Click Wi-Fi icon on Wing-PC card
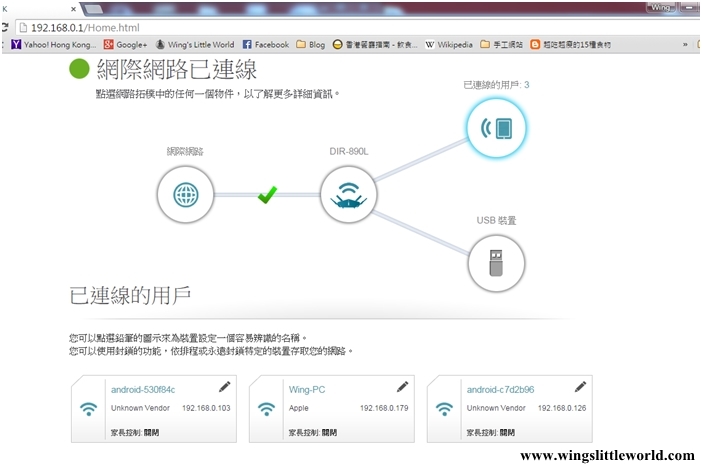702x469 pixels. tap(266, 409)
